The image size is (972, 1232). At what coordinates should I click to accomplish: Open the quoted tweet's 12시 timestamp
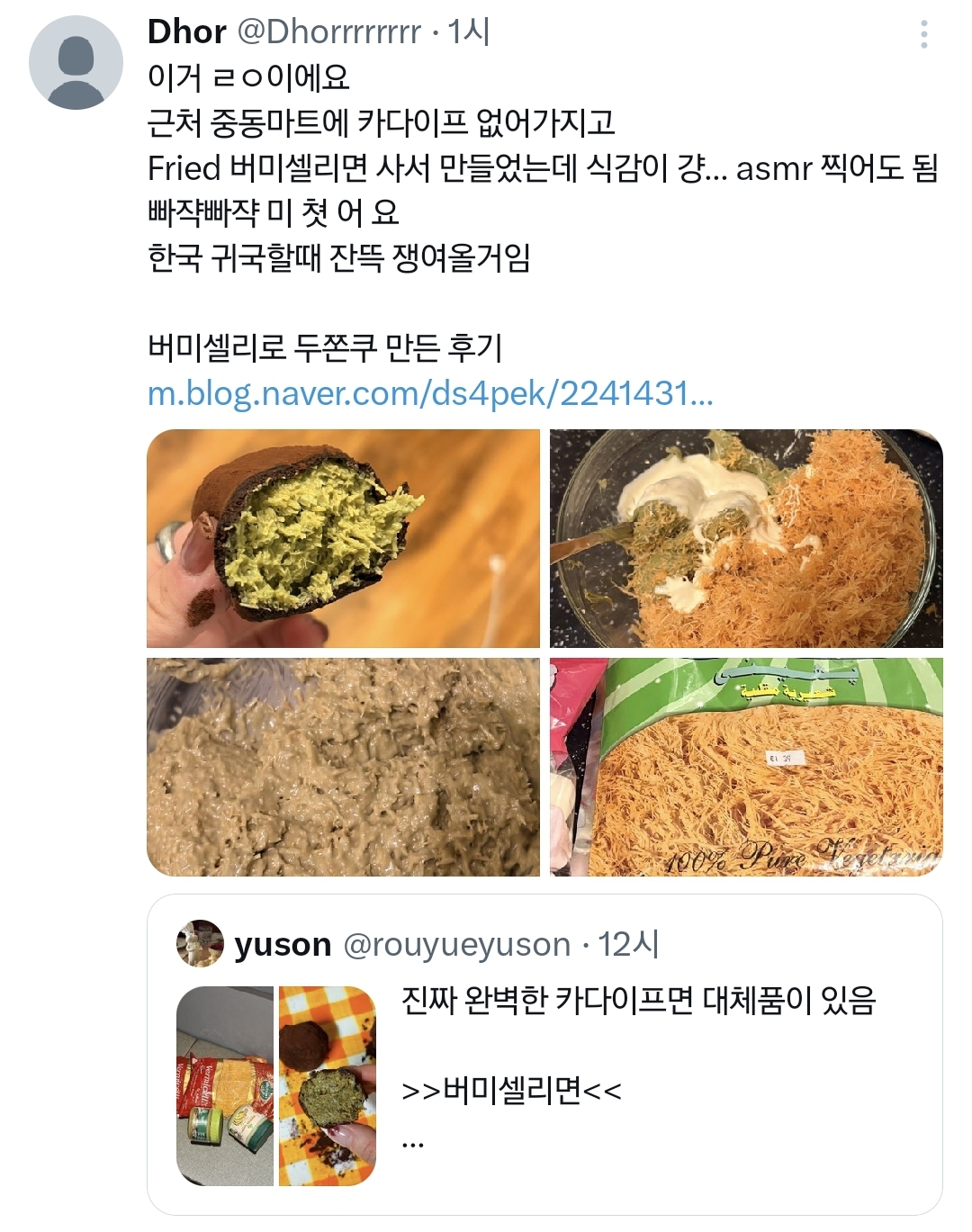(x=628, y=944)
